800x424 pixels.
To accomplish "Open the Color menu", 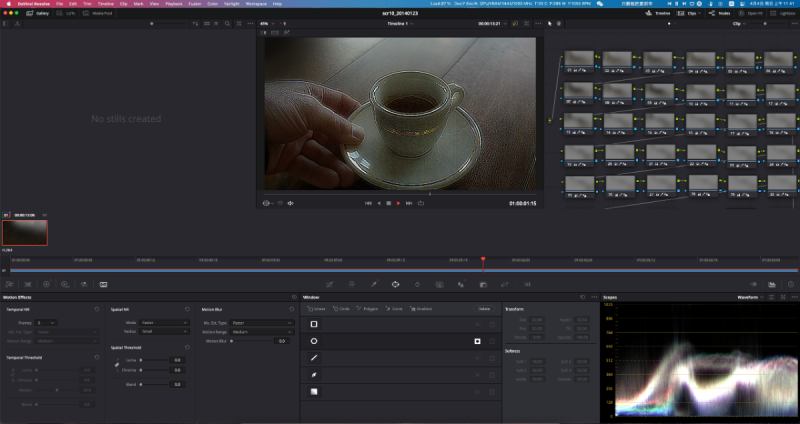I will (x=213, y=4).
